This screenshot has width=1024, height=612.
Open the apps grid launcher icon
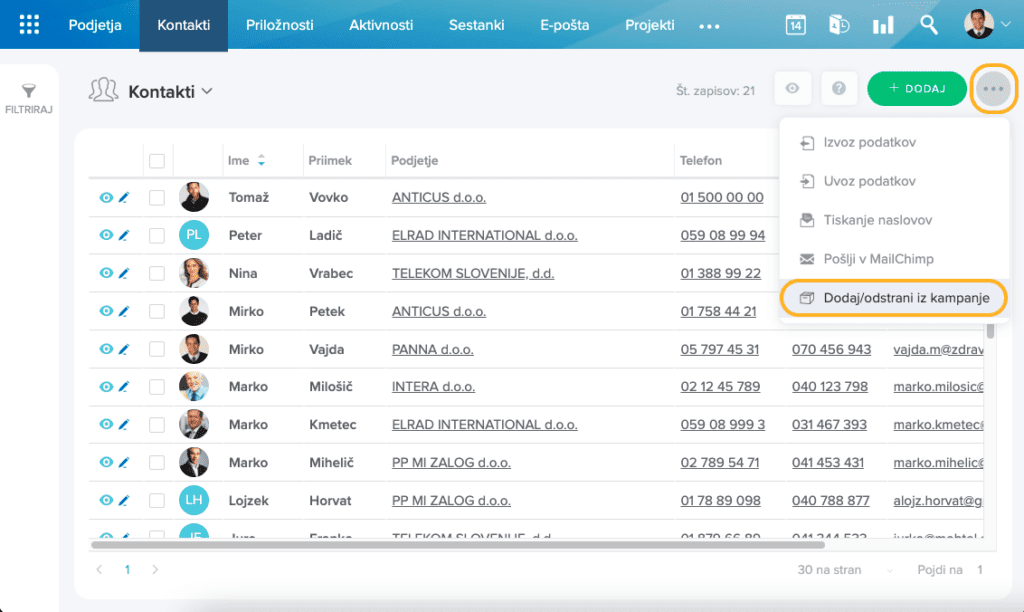click(x=30, y=25)
